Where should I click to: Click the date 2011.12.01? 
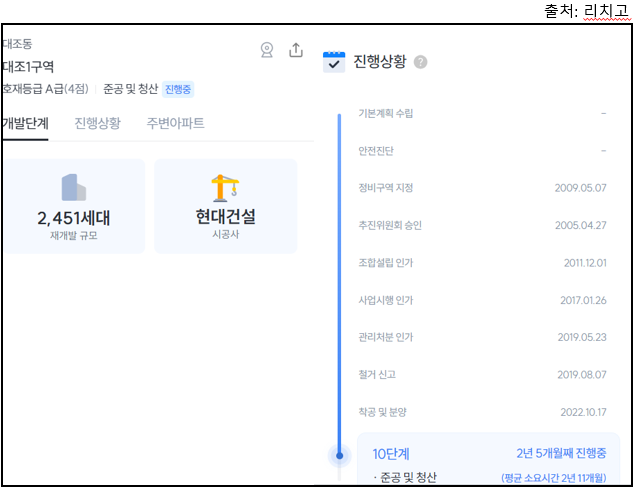click(585, 263)
